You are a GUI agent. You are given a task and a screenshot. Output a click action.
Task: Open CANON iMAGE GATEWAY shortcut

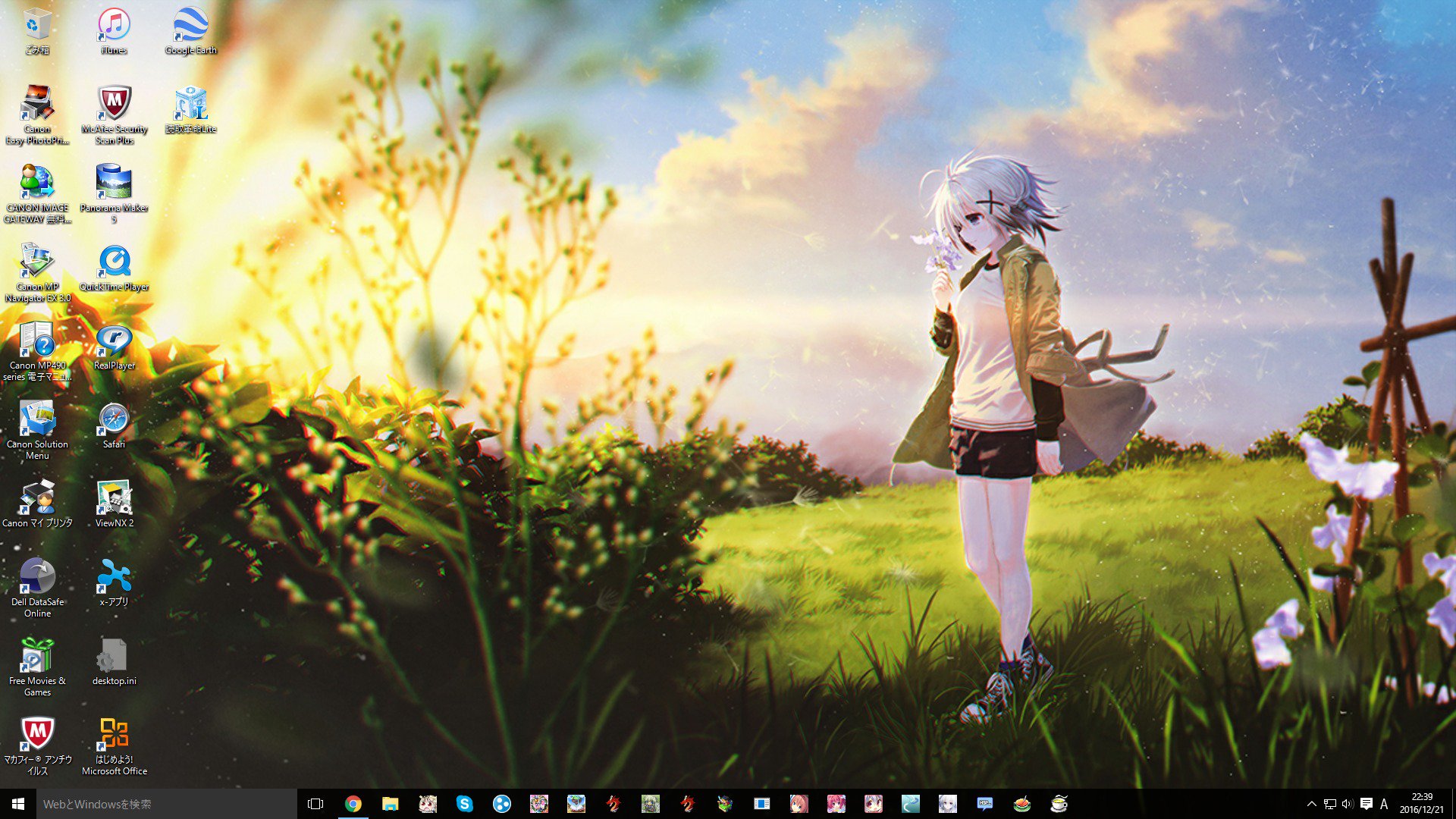(x=37, y=194)
